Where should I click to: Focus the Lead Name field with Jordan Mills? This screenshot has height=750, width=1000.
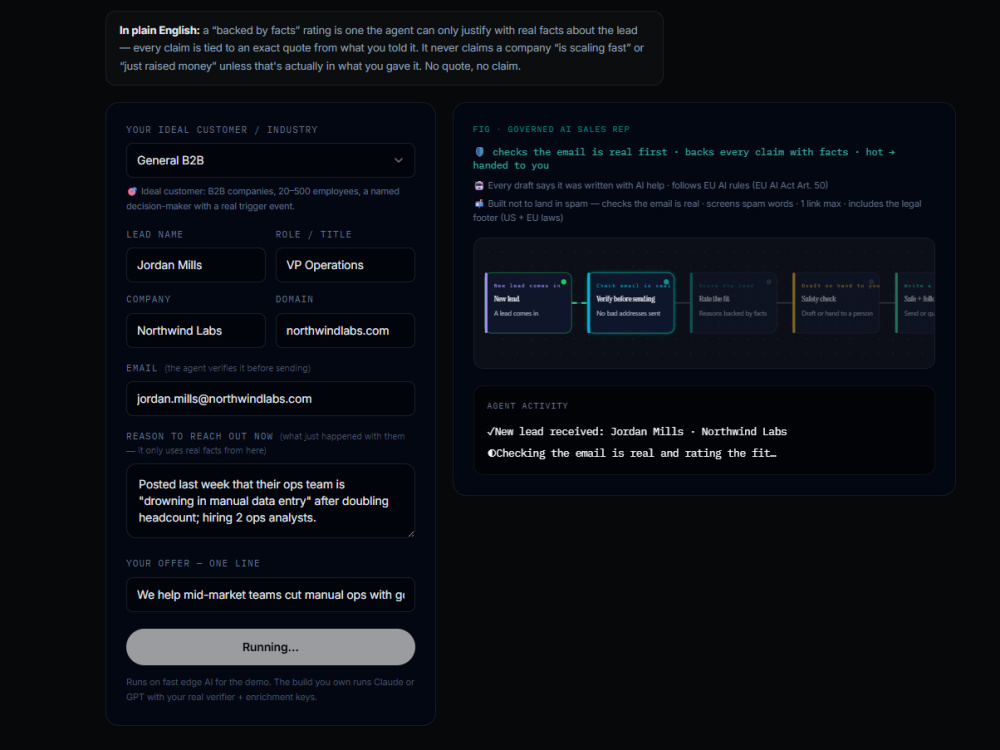[x=196, y=265]
